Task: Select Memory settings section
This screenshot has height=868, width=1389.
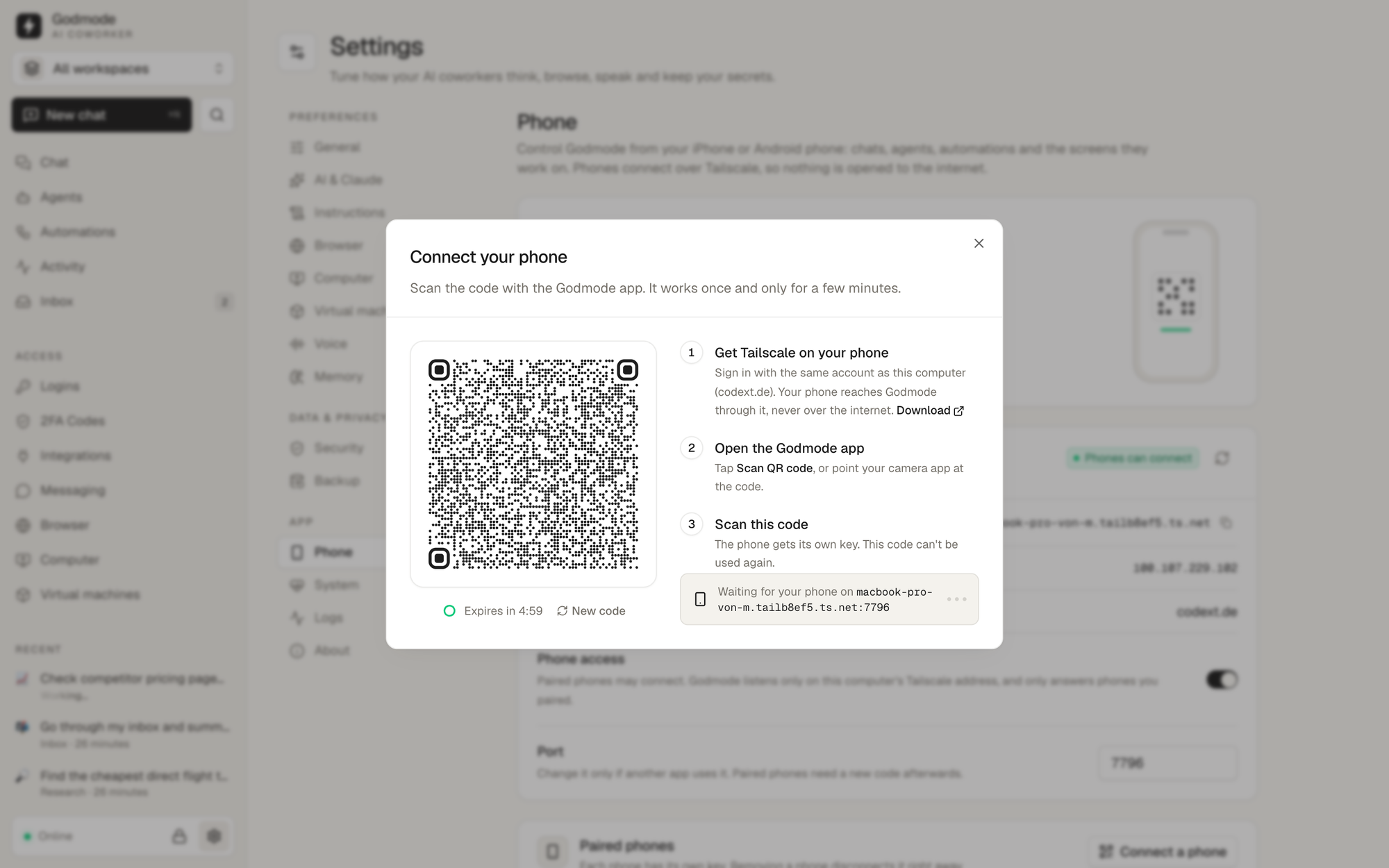Action: tap(326, 376)
